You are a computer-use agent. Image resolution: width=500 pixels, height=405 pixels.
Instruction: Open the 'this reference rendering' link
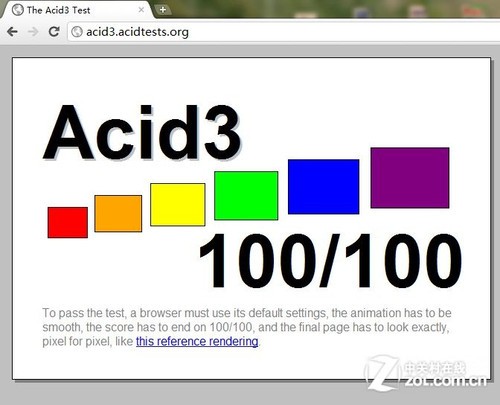(197, 341)
